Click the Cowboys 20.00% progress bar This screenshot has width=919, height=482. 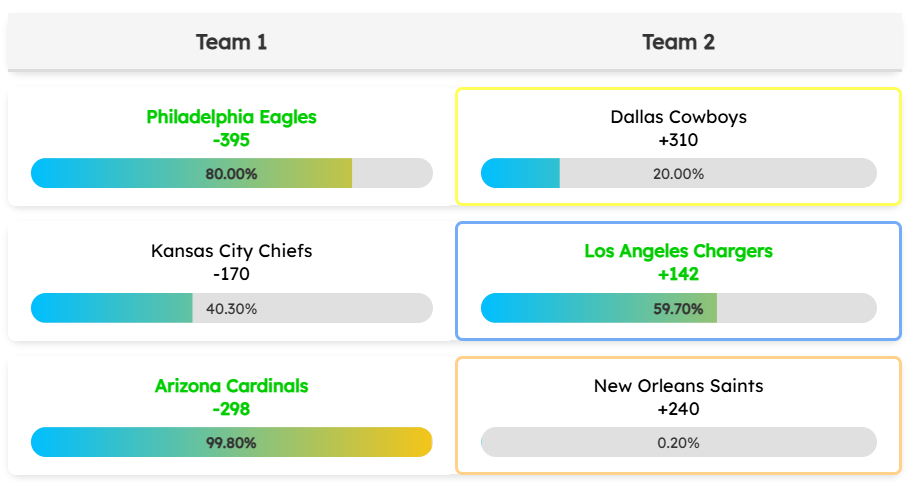678,173
